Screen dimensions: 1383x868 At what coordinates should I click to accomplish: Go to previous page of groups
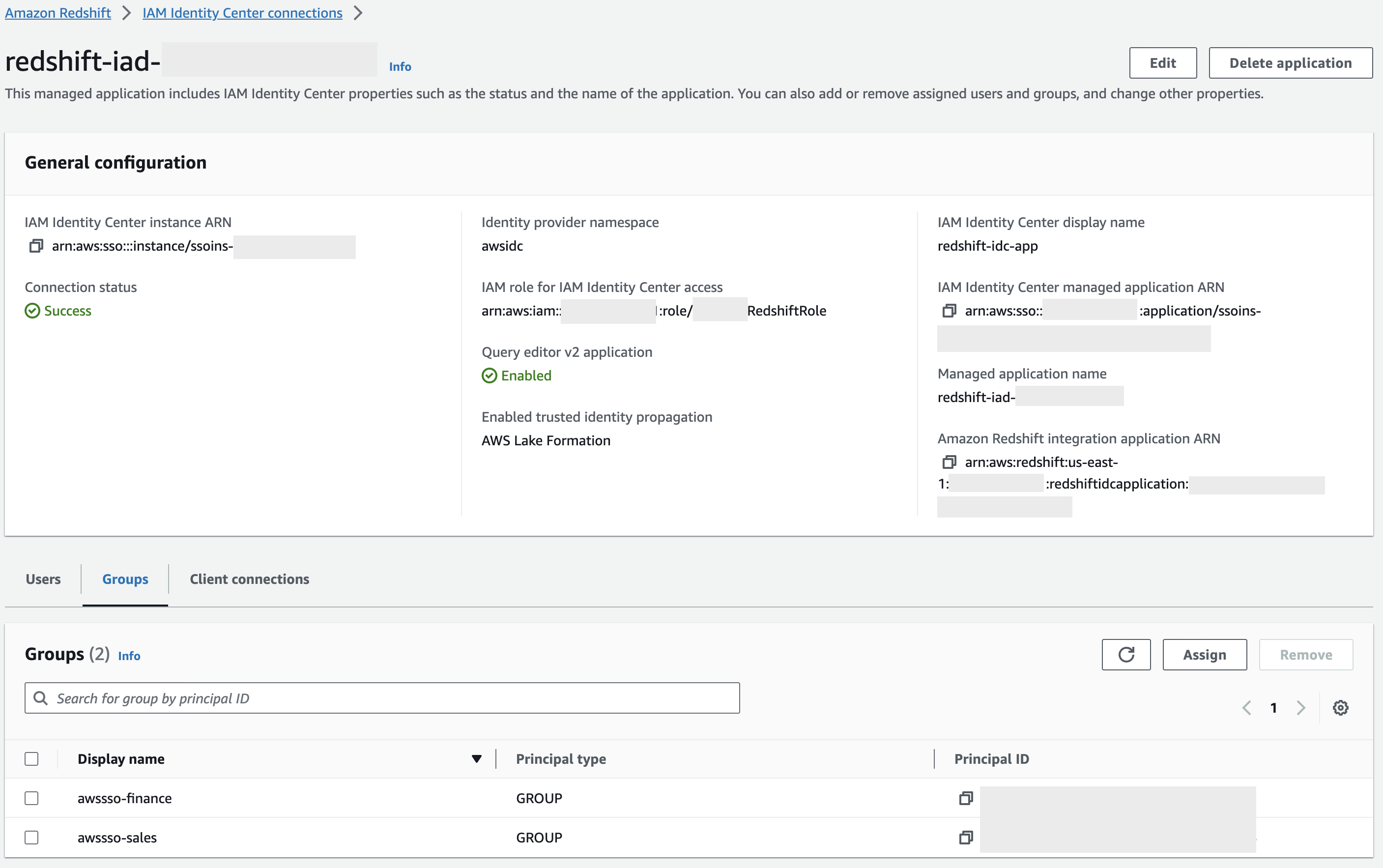point(1246,707)
